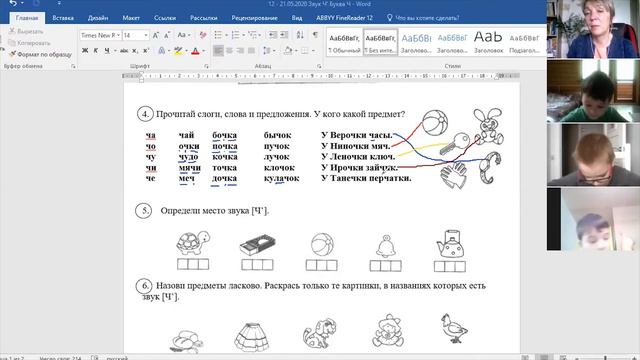Click the text effects glowing A icon

(162, 51)
